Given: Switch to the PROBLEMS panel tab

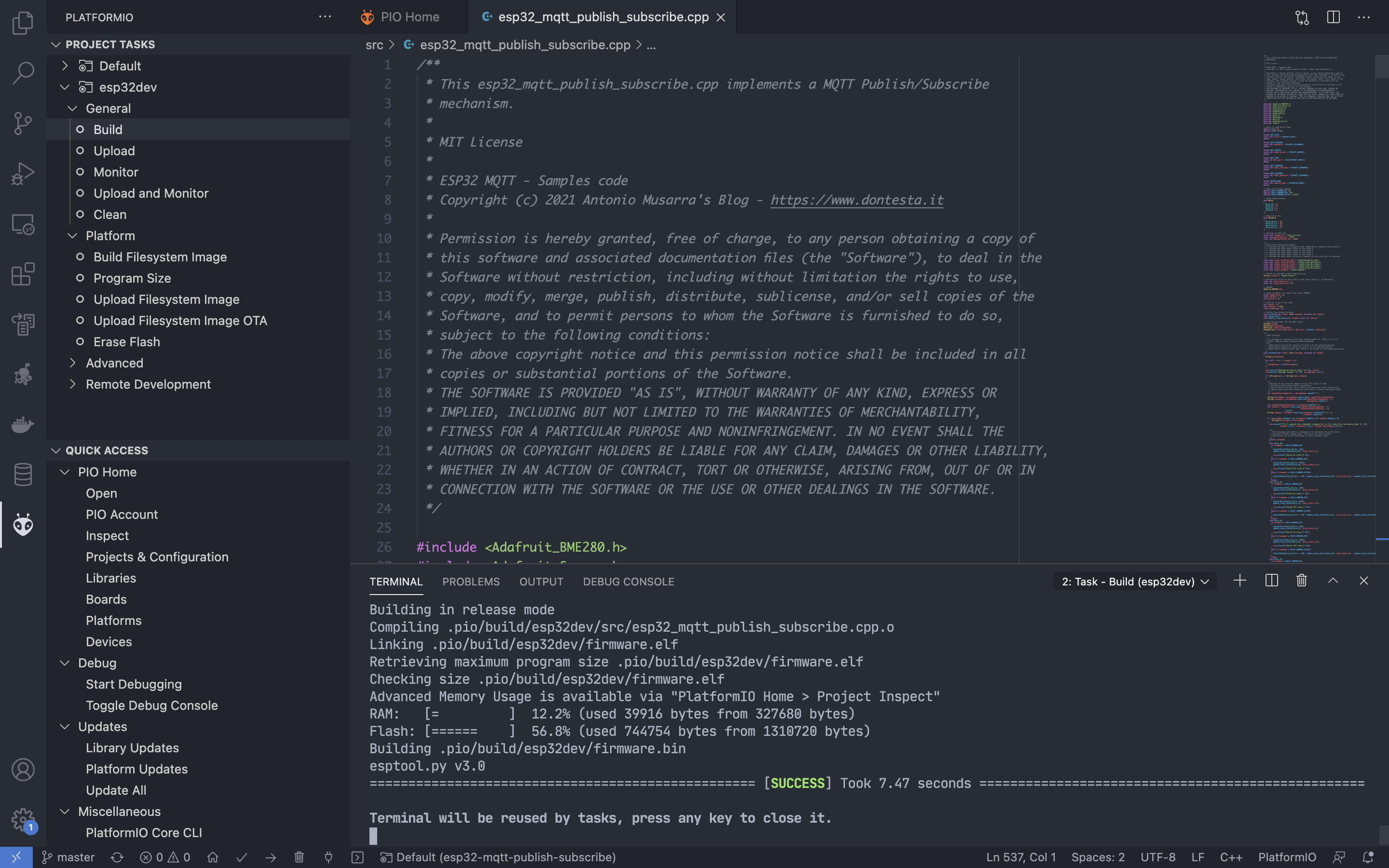Looking at the screenshot, I should point(471,582).
